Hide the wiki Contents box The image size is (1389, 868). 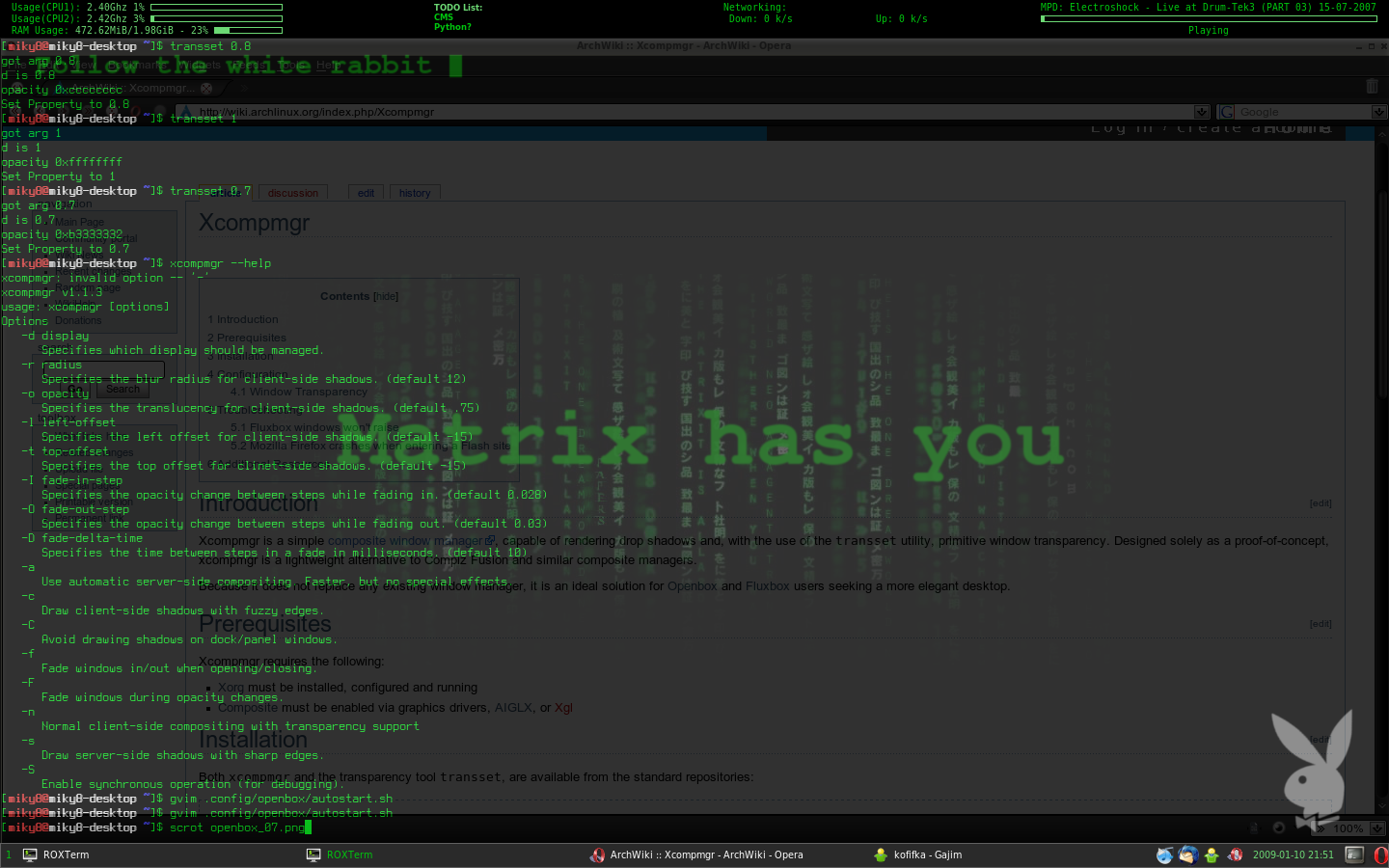386,297
